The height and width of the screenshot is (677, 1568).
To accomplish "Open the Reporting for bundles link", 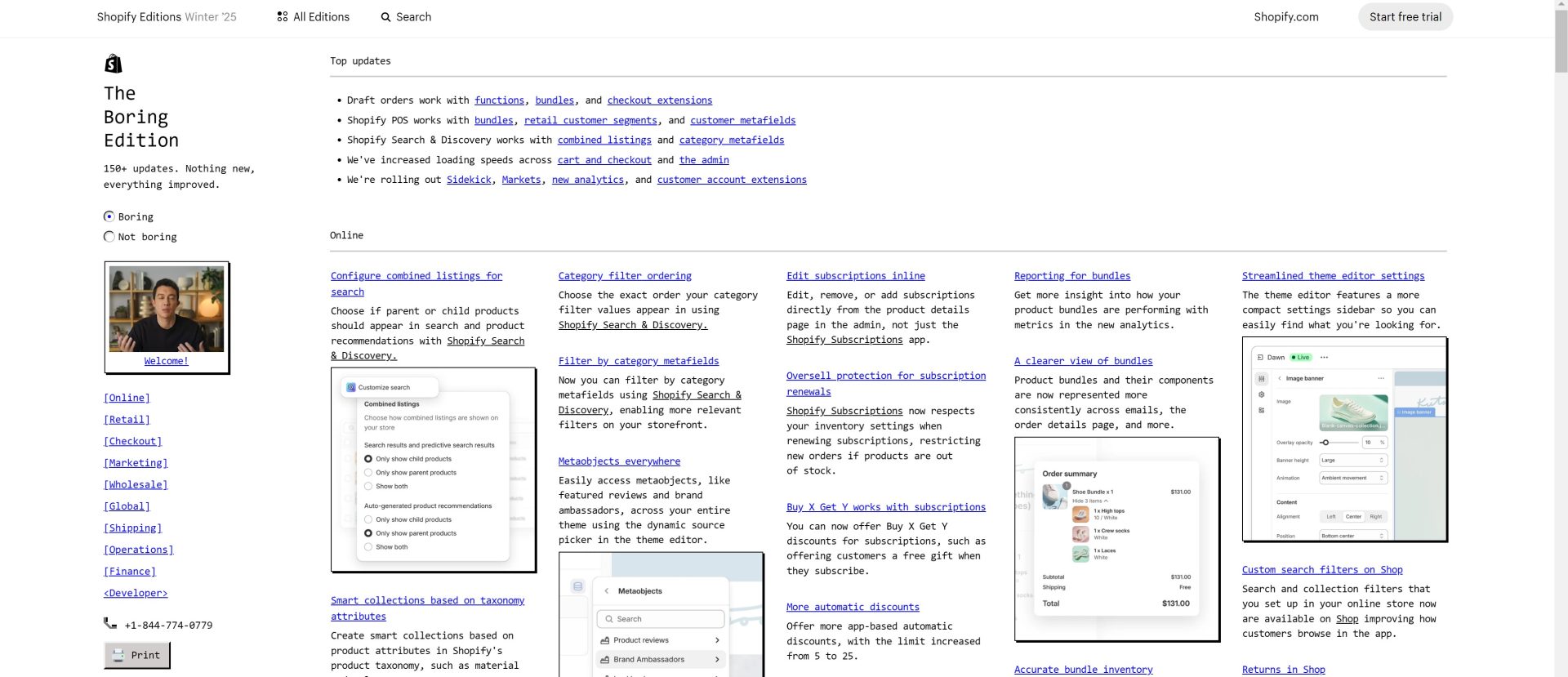I will coord(1072,276).
